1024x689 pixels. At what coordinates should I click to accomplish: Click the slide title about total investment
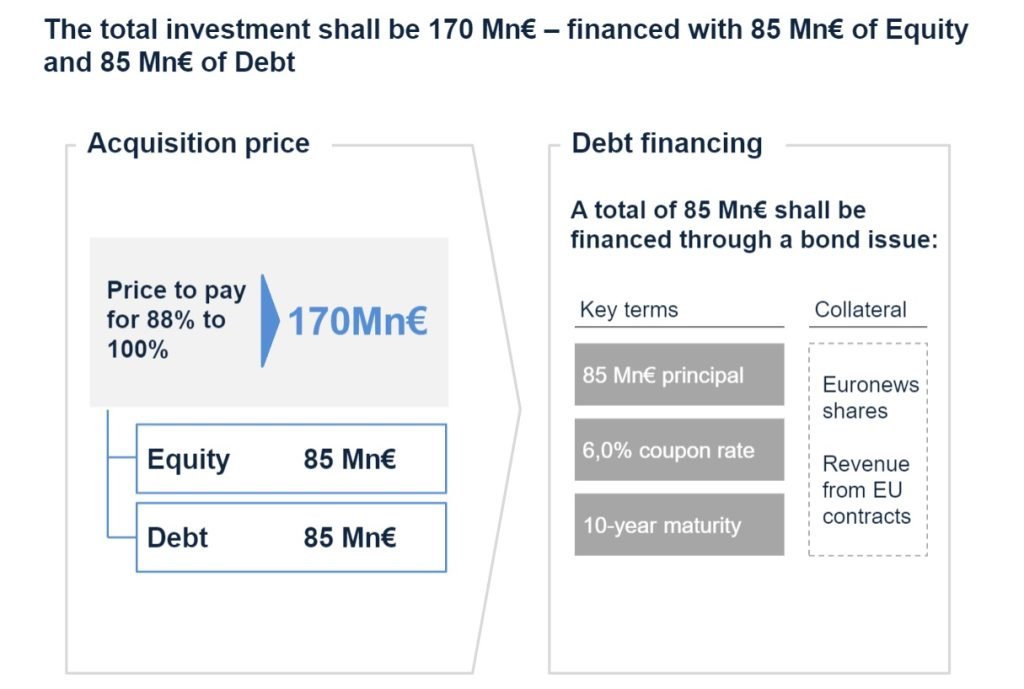tap(506, 45)
